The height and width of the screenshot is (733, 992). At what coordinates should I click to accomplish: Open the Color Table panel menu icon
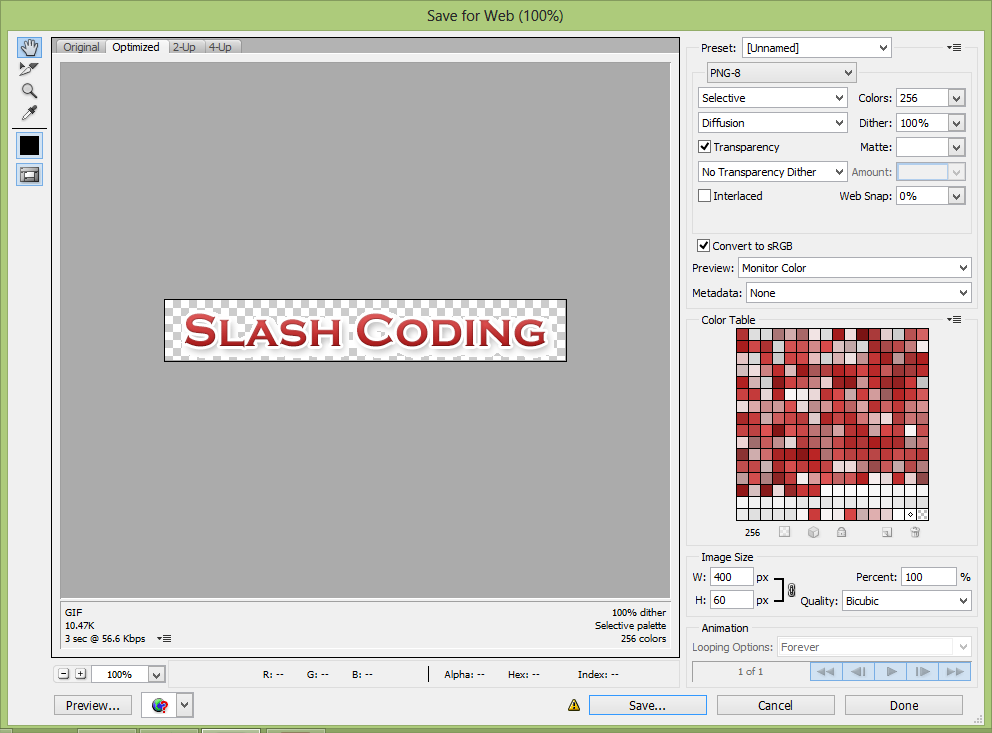click(x=954, y=319)
